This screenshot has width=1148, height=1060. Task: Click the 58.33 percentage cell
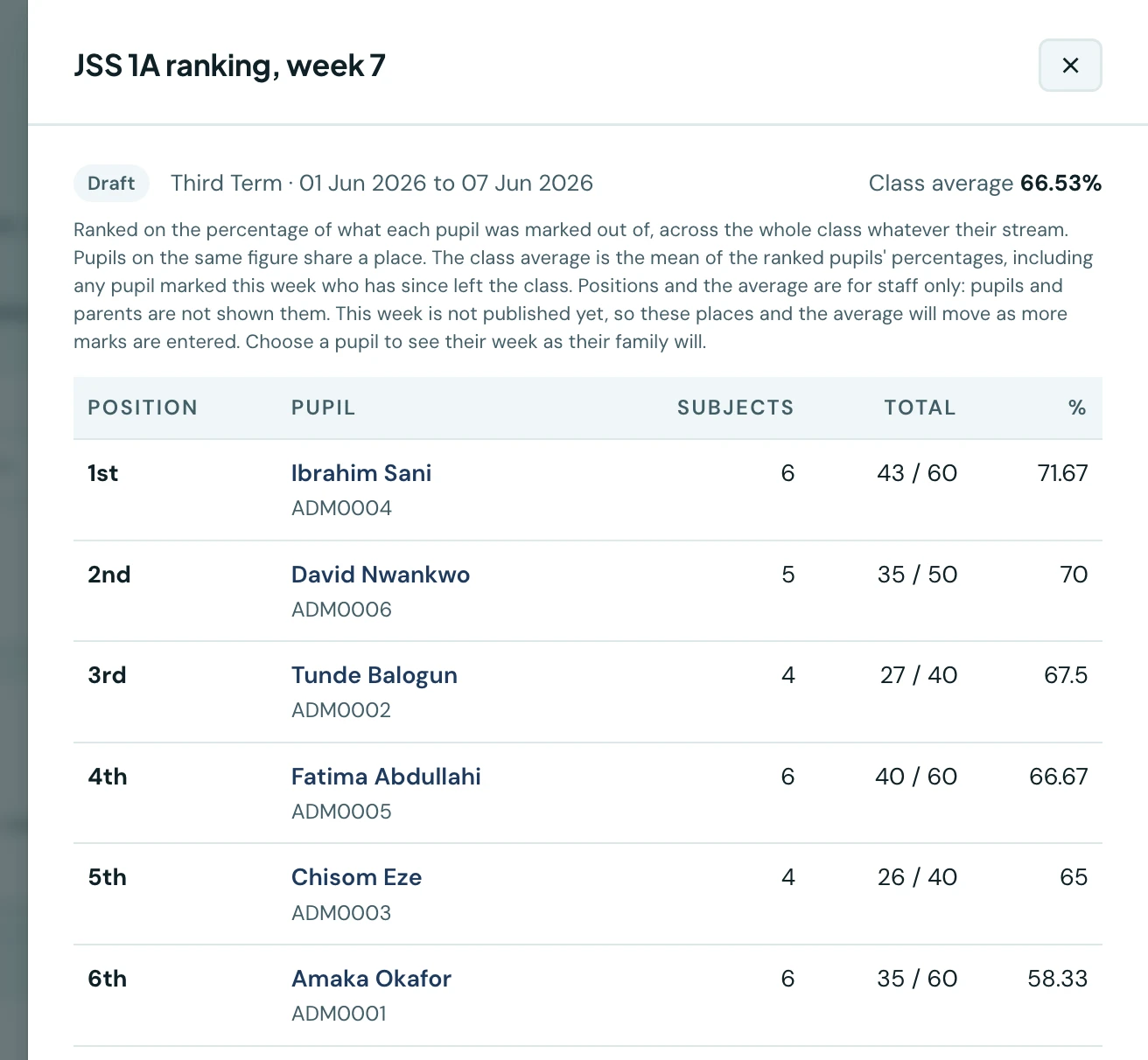[x=1057, y=979]
